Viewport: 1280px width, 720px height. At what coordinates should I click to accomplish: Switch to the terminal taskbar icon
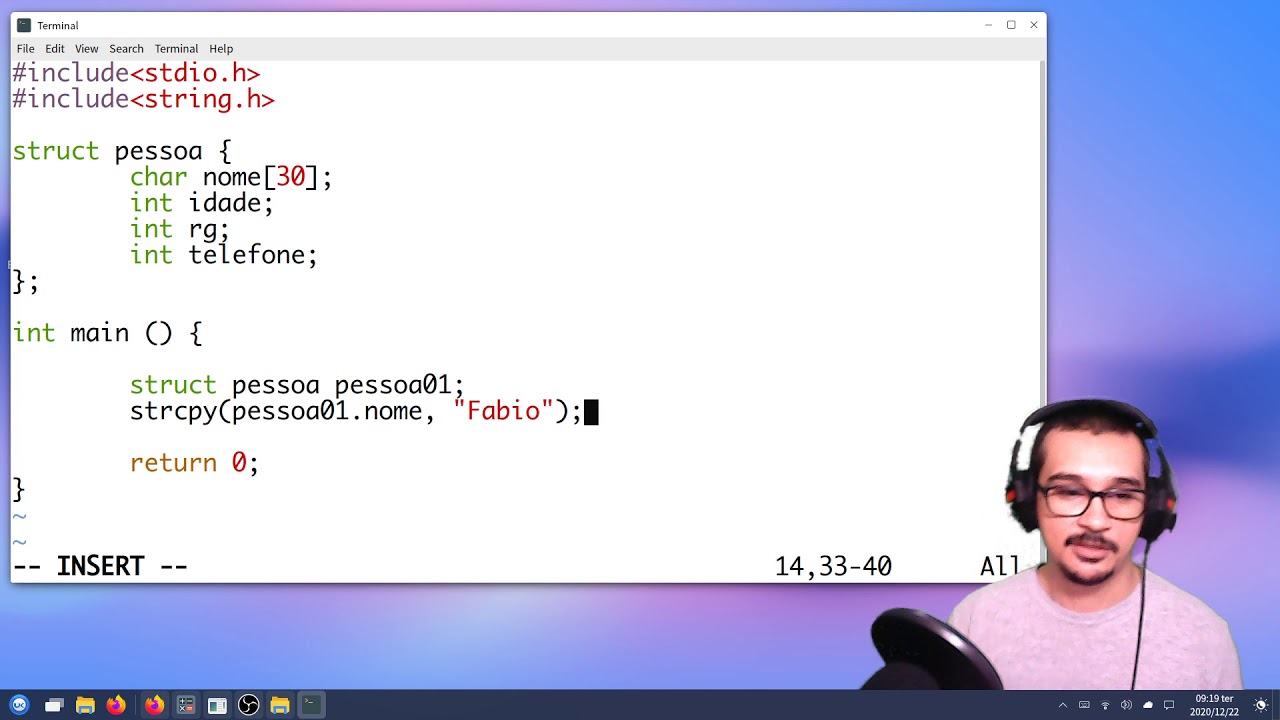[x=310, y=705]
